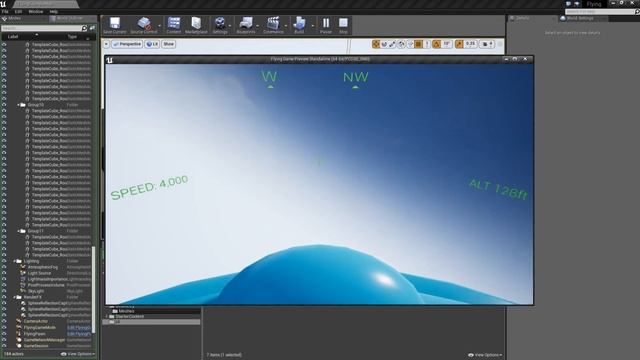640x360 pixels.
Task: Open the File menu
Action: coord(5,12)
